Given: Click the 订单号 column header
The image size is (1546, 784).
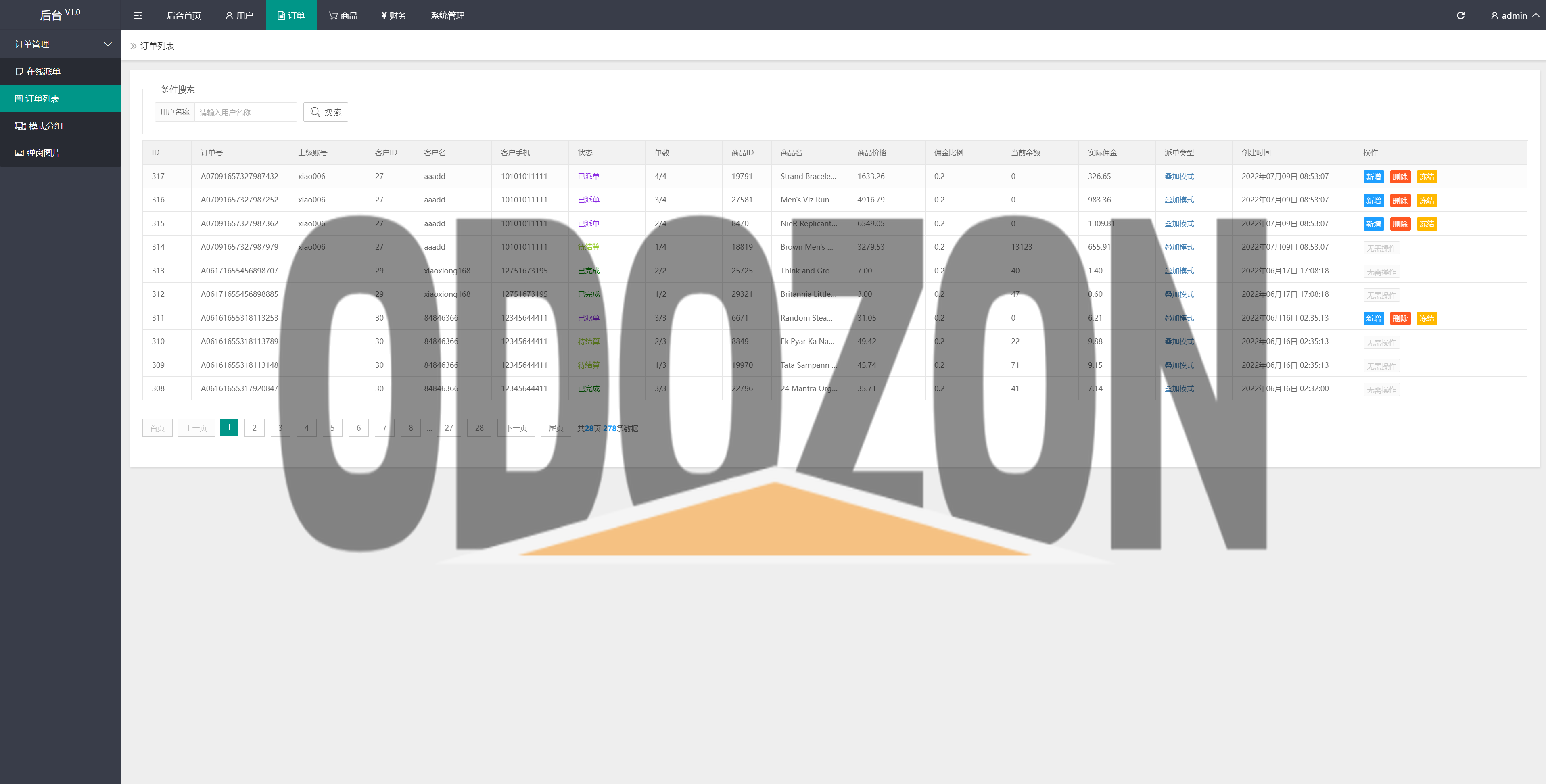Looking at the screenshot, I should tap(211, 153).
